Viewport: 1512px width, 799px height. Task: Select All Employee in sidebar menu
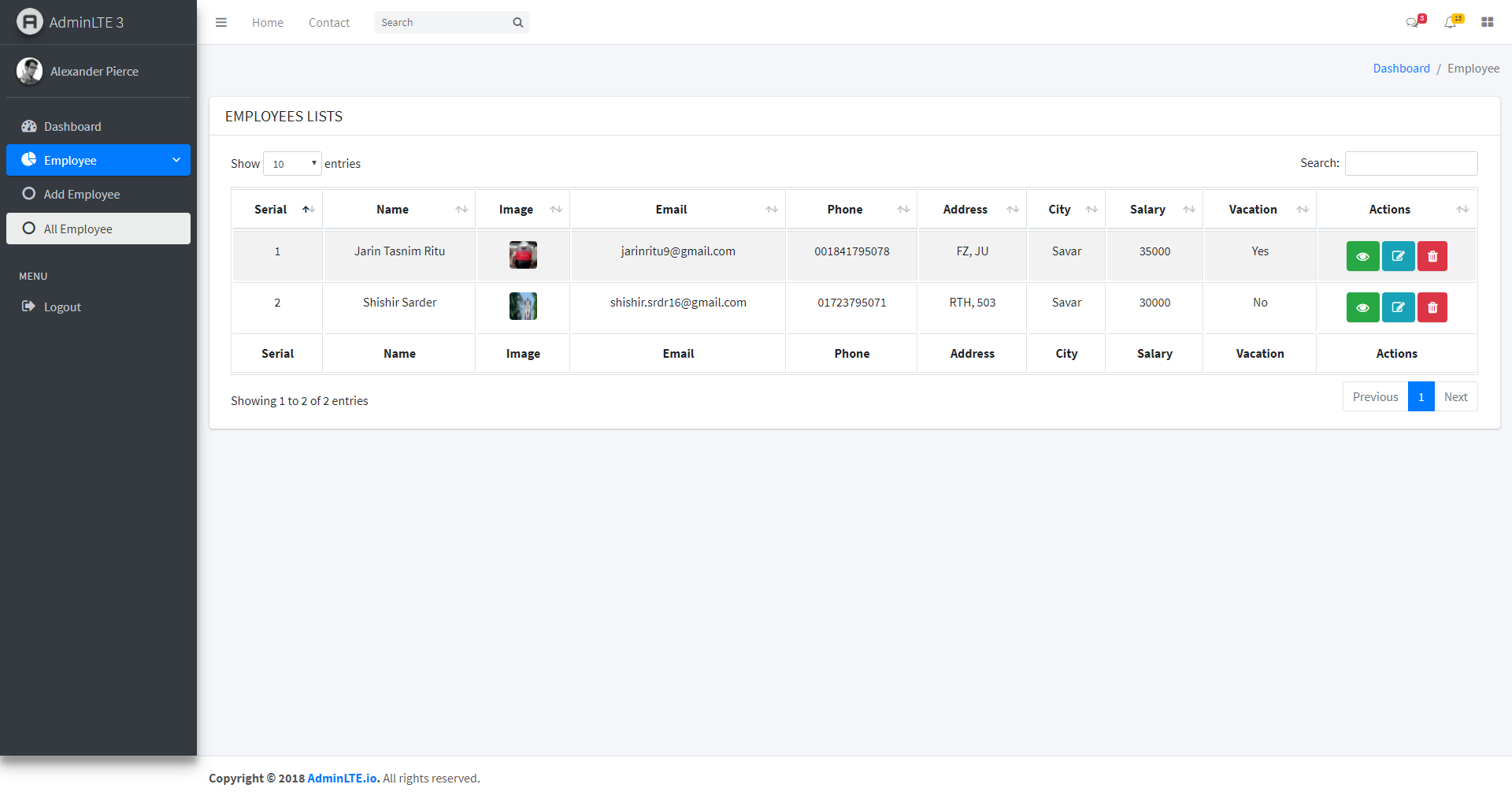[78, 229]
